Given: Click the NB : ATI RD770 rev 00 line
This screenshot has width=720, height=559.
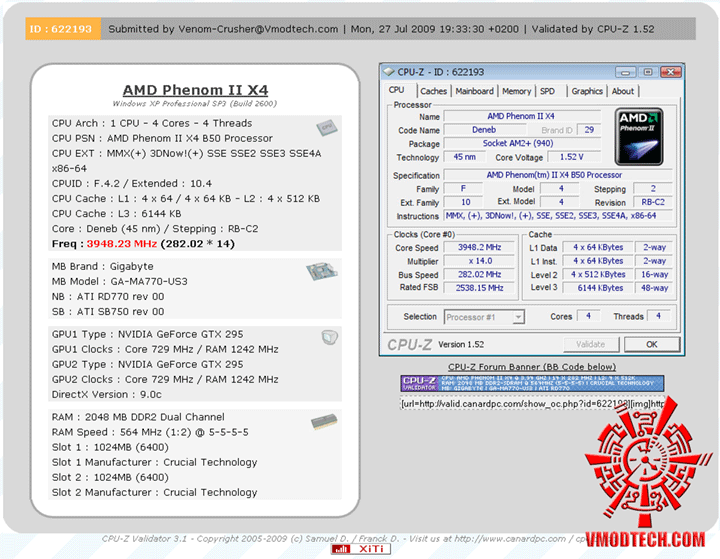Looking at the screenshot, I should pos(108,296).
